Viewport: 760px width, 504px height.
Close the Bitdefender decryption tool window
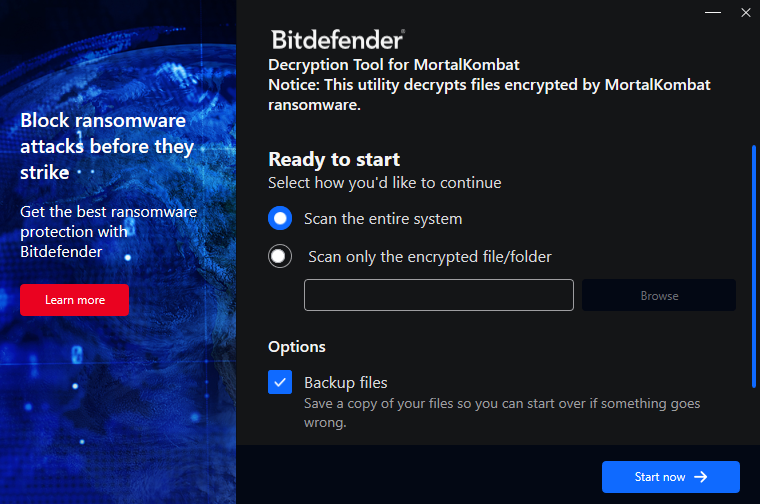(x=745, y=13)
